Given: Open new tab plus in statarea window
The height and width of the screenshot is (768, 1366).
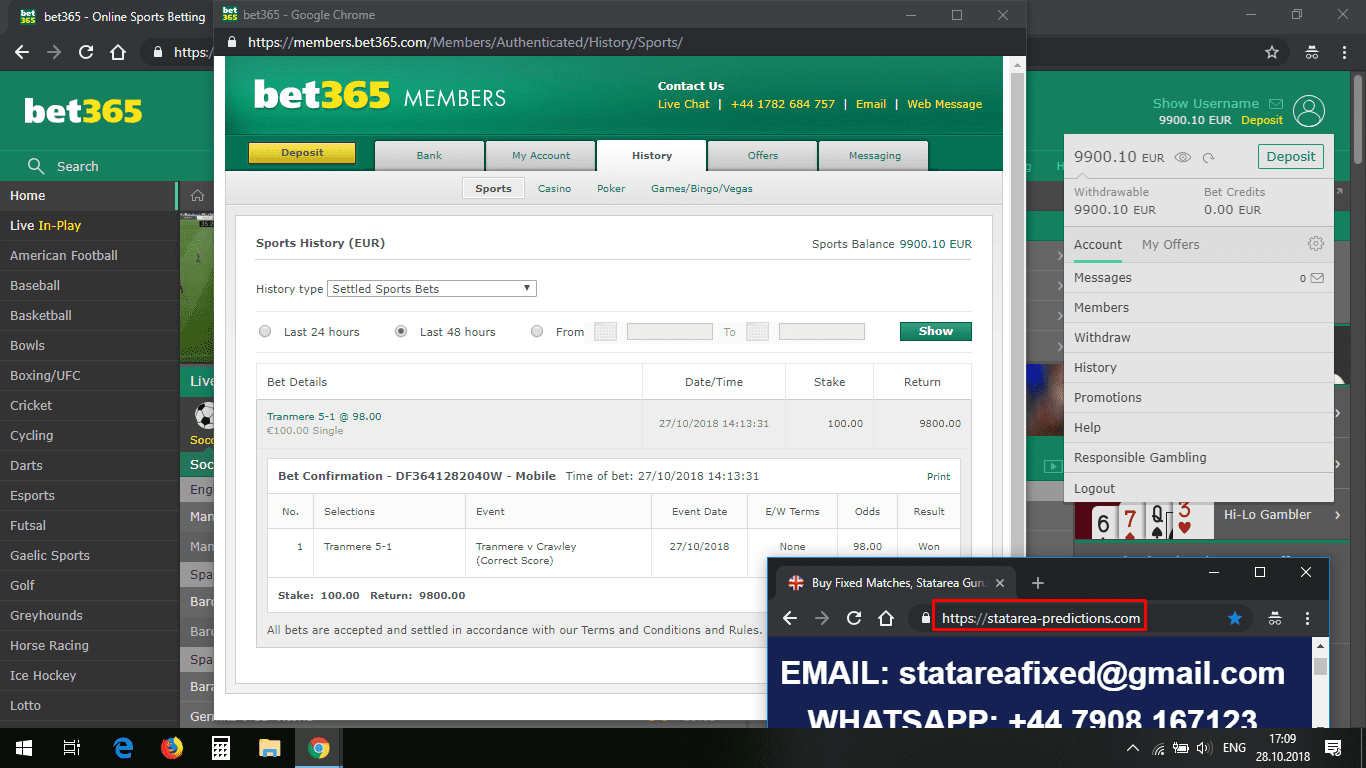Looking at the screenshot, I should 1038,583.
